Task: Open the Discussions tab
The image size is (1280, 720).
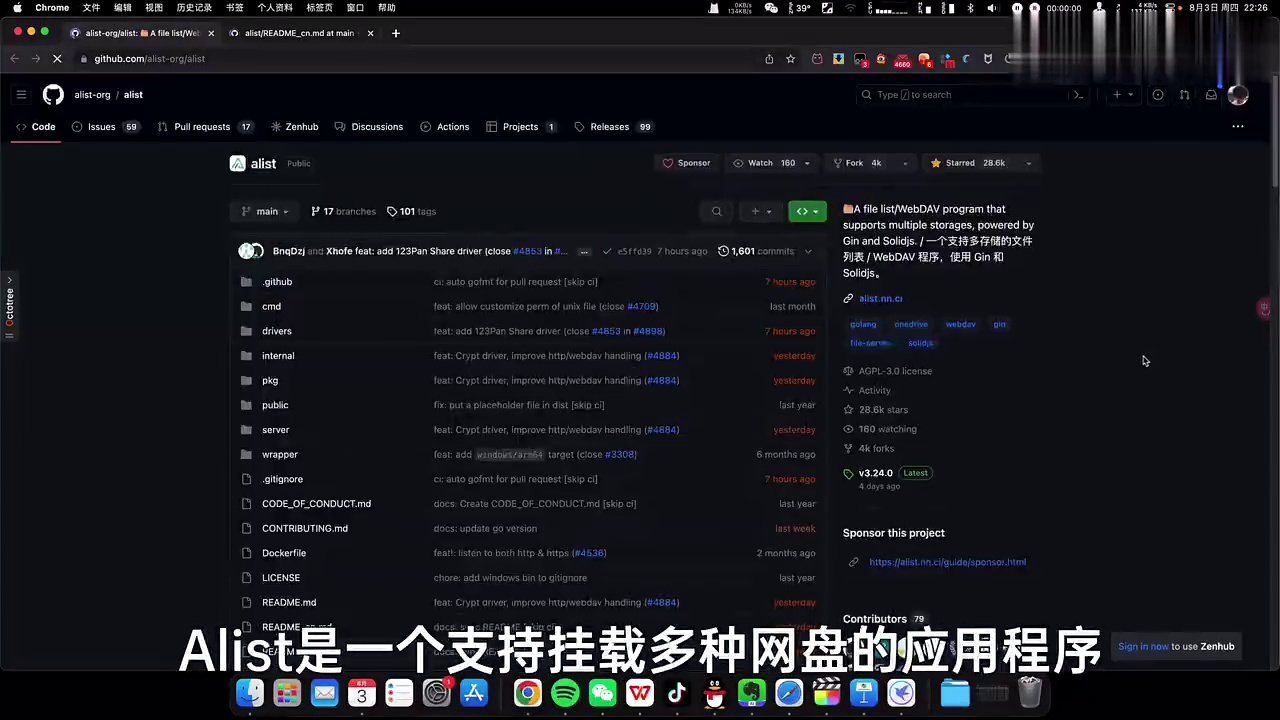Action: [x=369, y=127]
